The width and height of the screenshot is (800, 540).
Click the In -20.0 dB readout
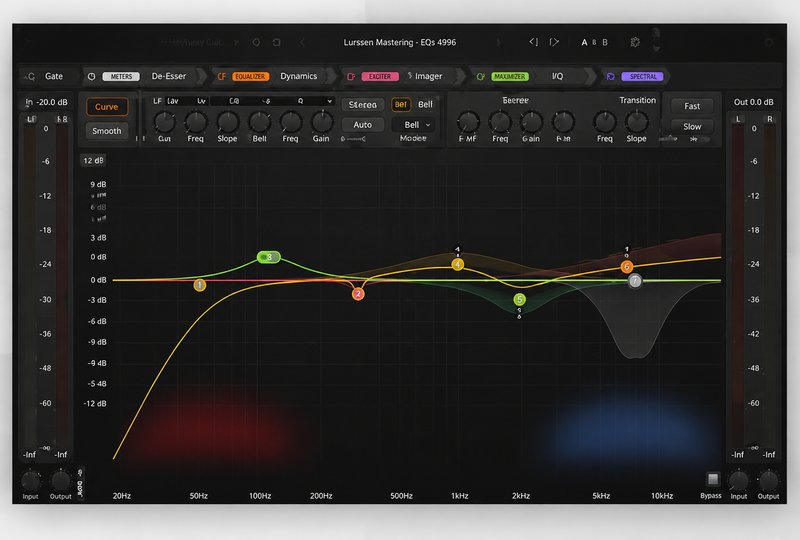tap(46, 102)
